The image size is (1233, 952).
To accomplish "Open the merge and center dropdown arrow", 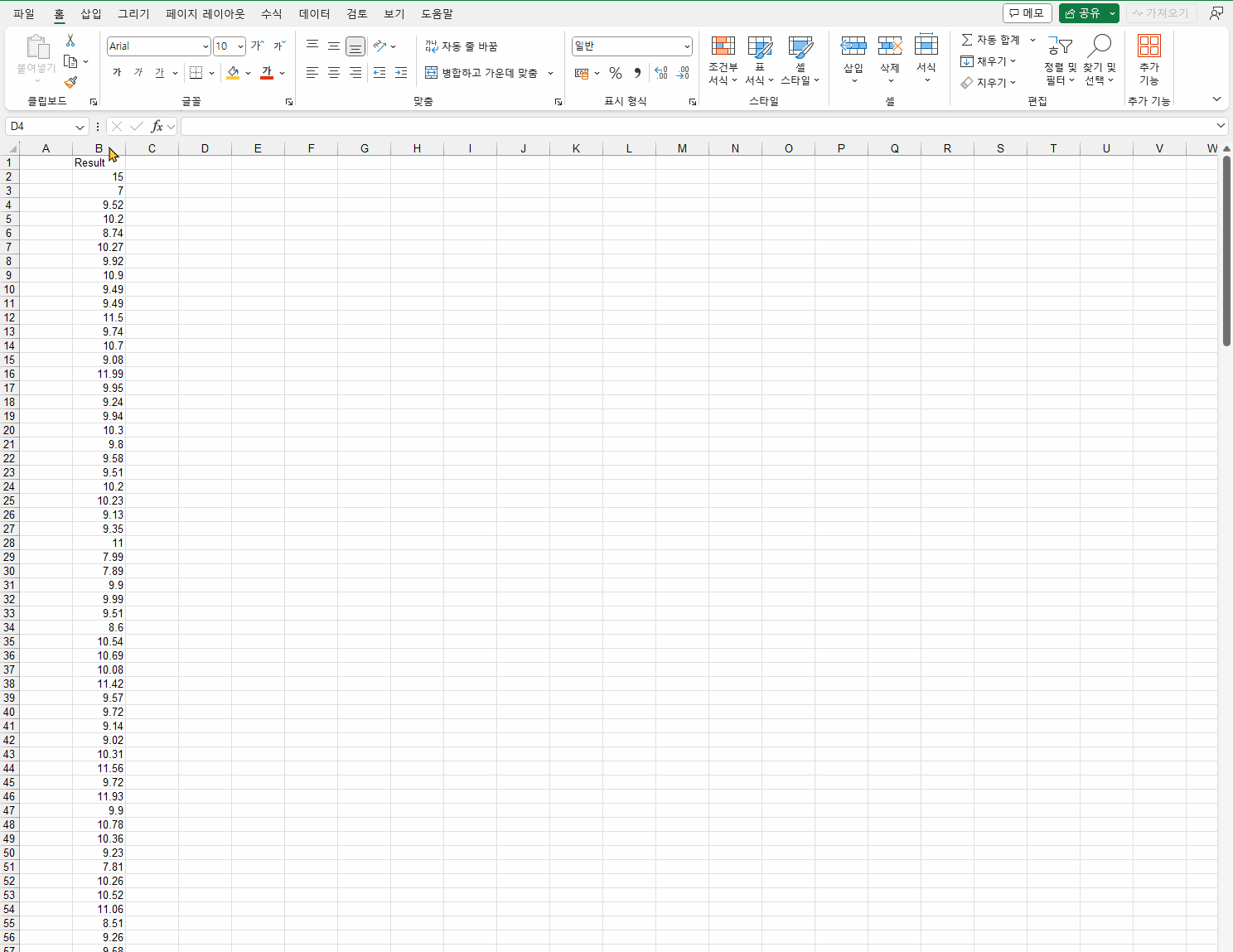I will pos(550,73).
